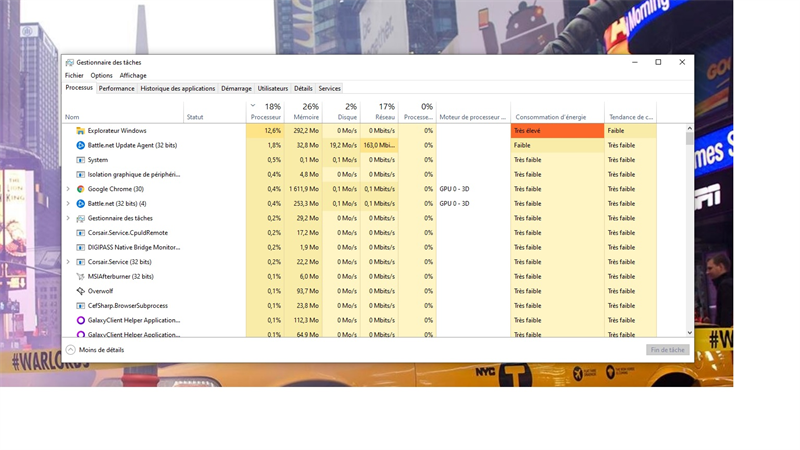Image resolution: width=800 pixels, height=450 pixels.
Task: Click the Overwolf process icon
Action: point(80,291)
